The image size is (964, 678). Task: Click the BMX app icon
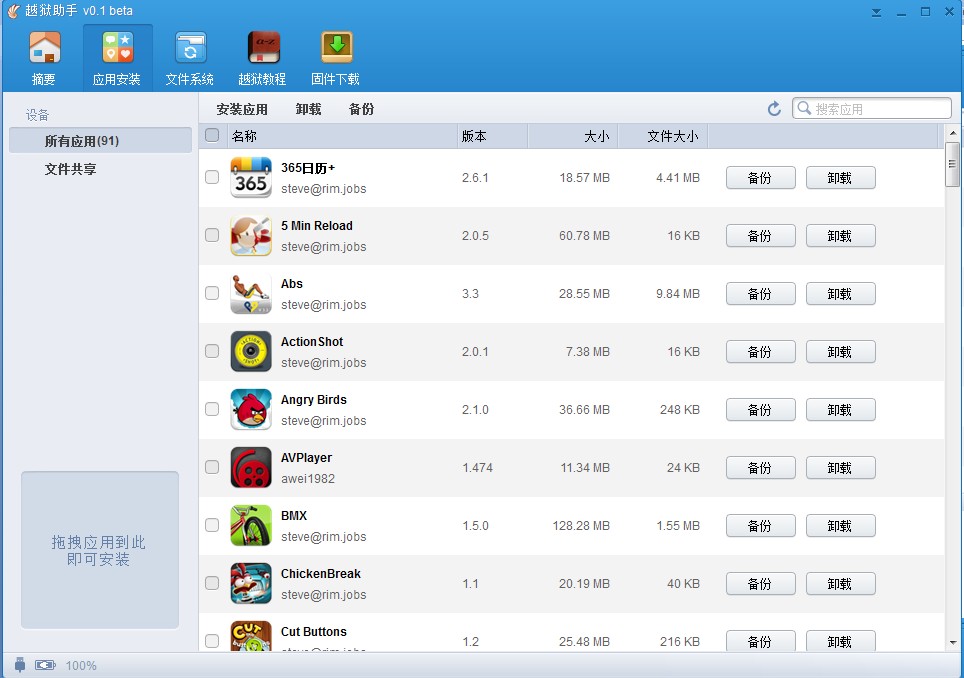[x=251, y=526]
